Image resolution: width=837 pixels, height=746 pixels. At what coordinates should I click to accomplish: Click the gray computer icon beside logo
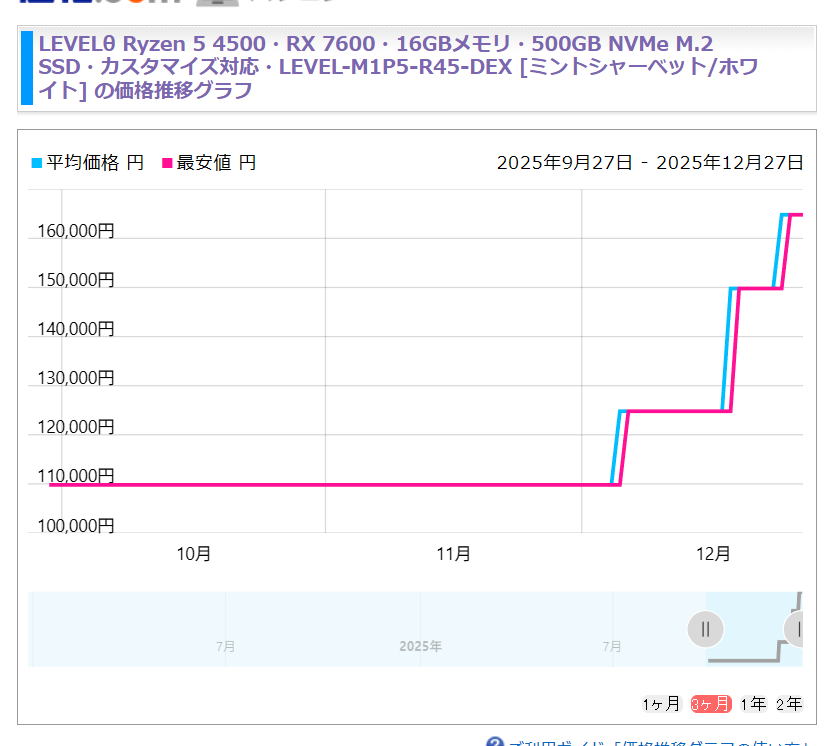click(x=217, y=4)
